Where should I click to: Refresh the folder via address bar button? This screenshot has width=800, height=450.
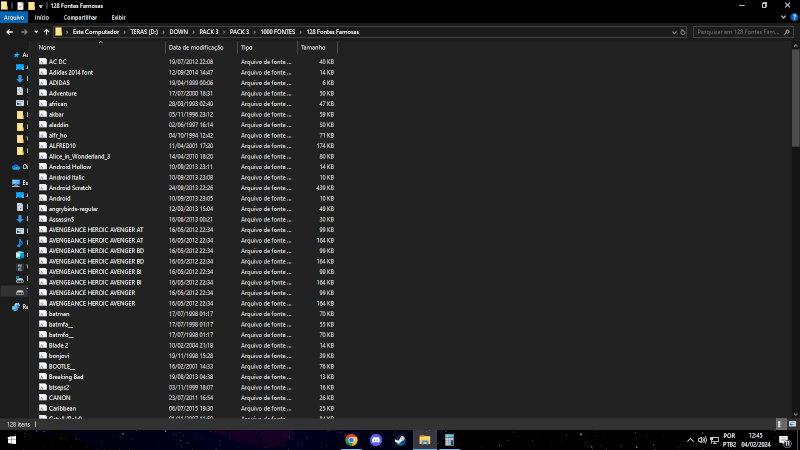683,32
